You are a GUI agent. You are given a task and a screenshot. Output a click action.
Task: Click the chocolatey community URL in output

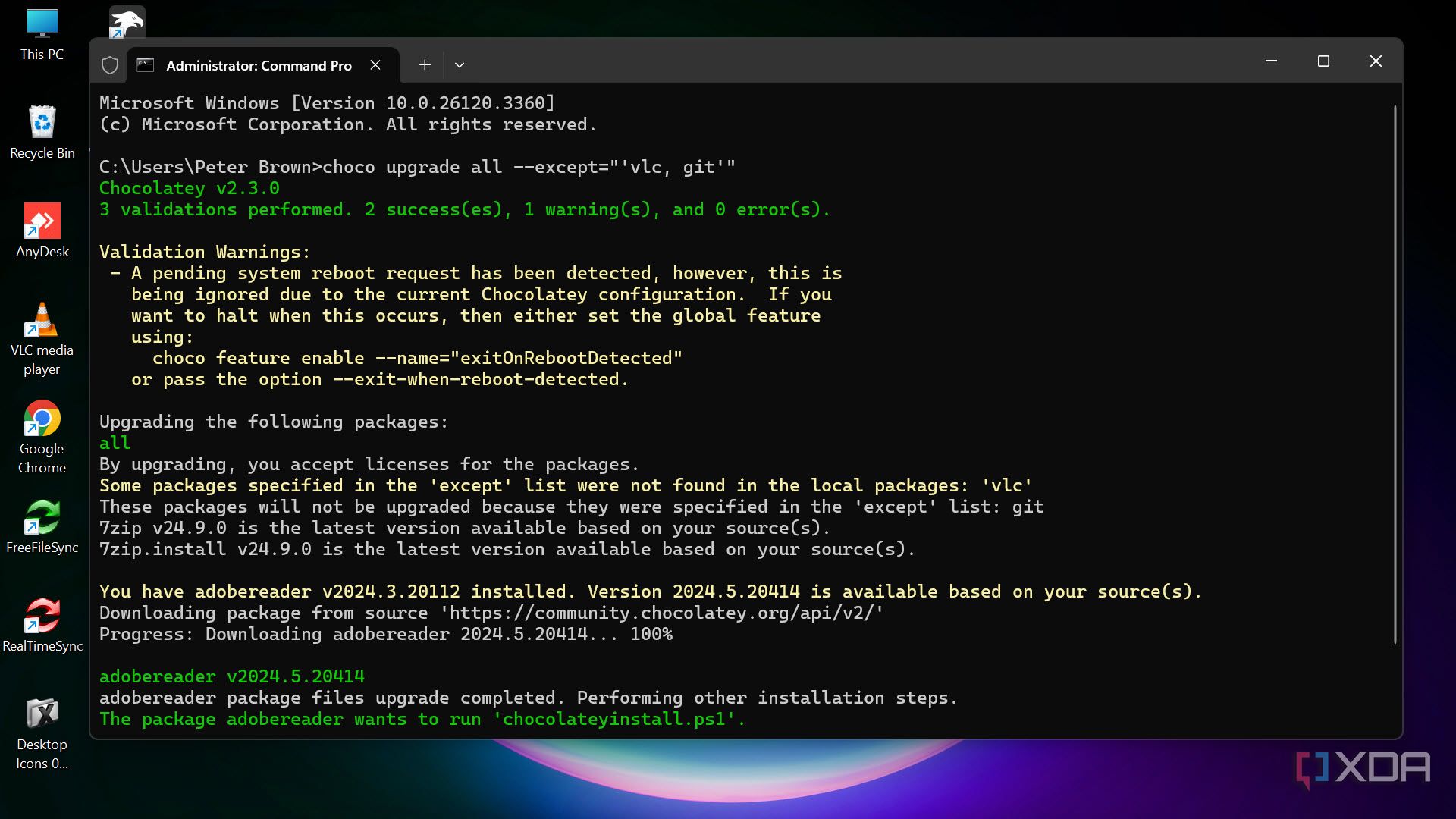[x=666, y=613]
